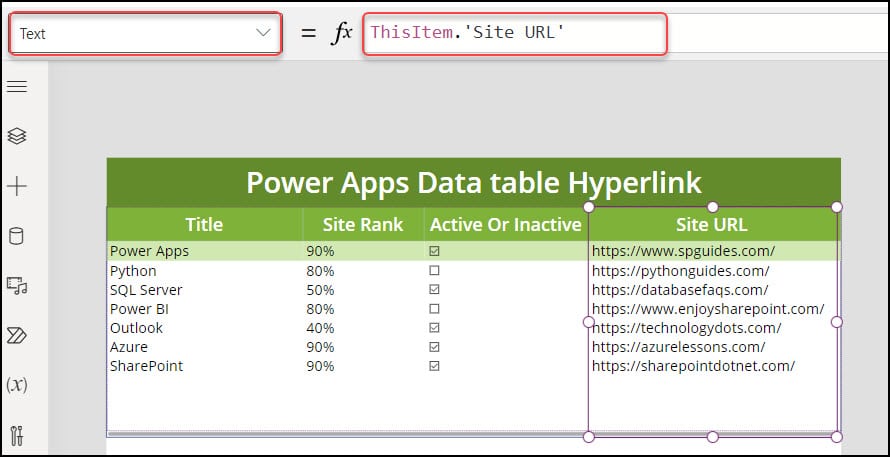This screenshot has height=457, width=890.
Task: Select the Outlook title cell
Action: click(136, 328)
